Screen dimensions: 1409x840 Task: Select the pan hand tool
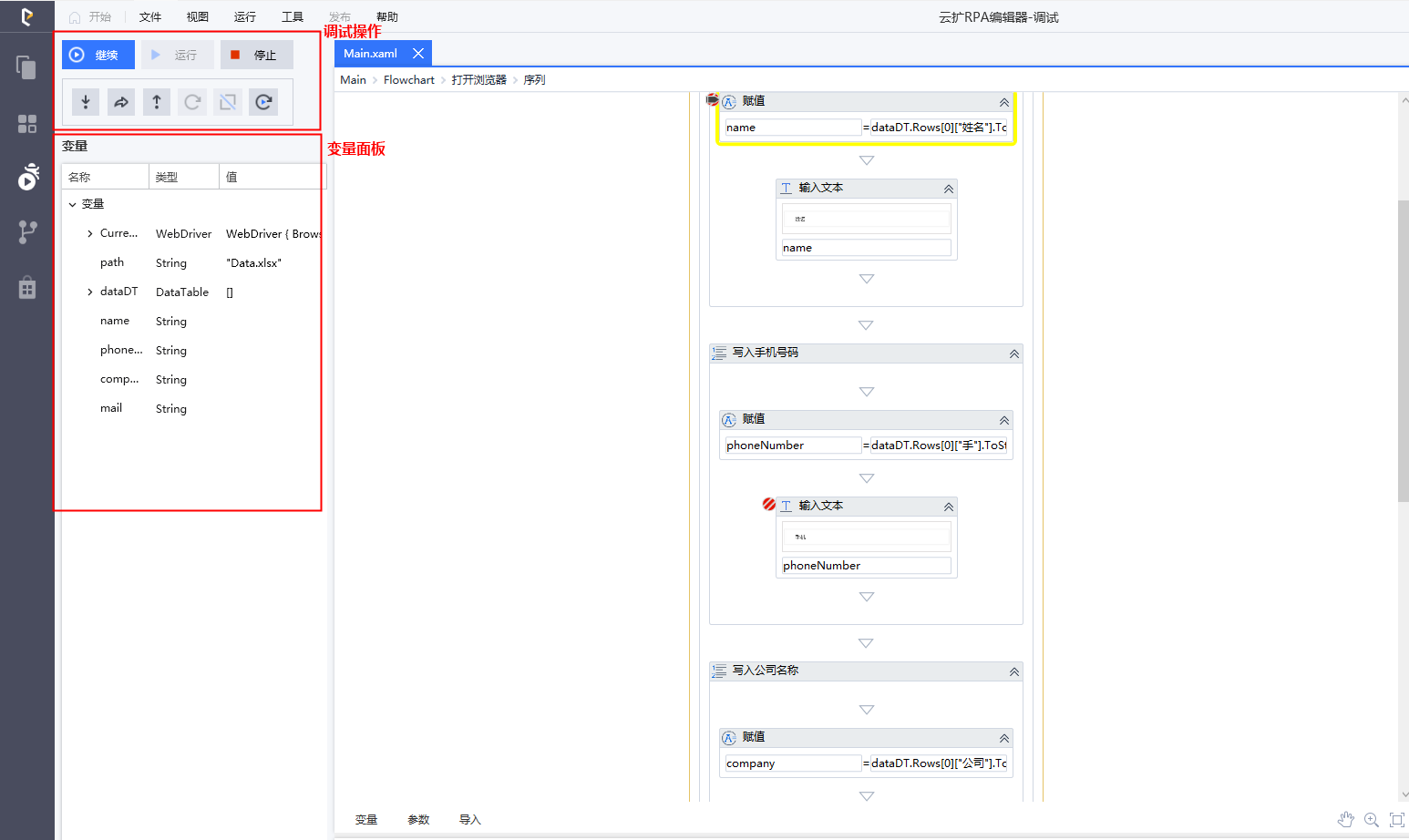pos(1345,820)
